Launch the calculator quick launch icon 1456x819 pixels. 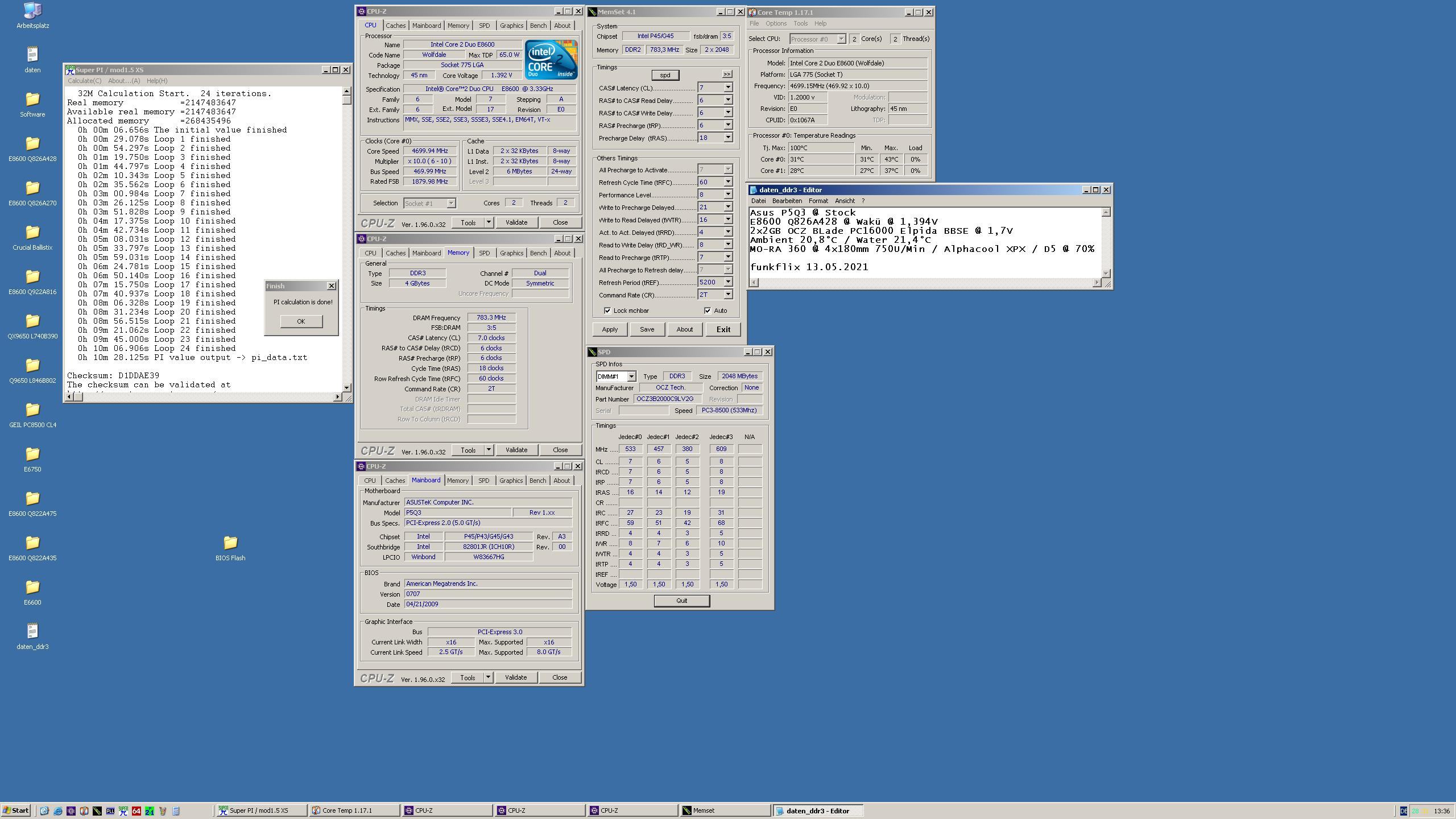point(176,811)
